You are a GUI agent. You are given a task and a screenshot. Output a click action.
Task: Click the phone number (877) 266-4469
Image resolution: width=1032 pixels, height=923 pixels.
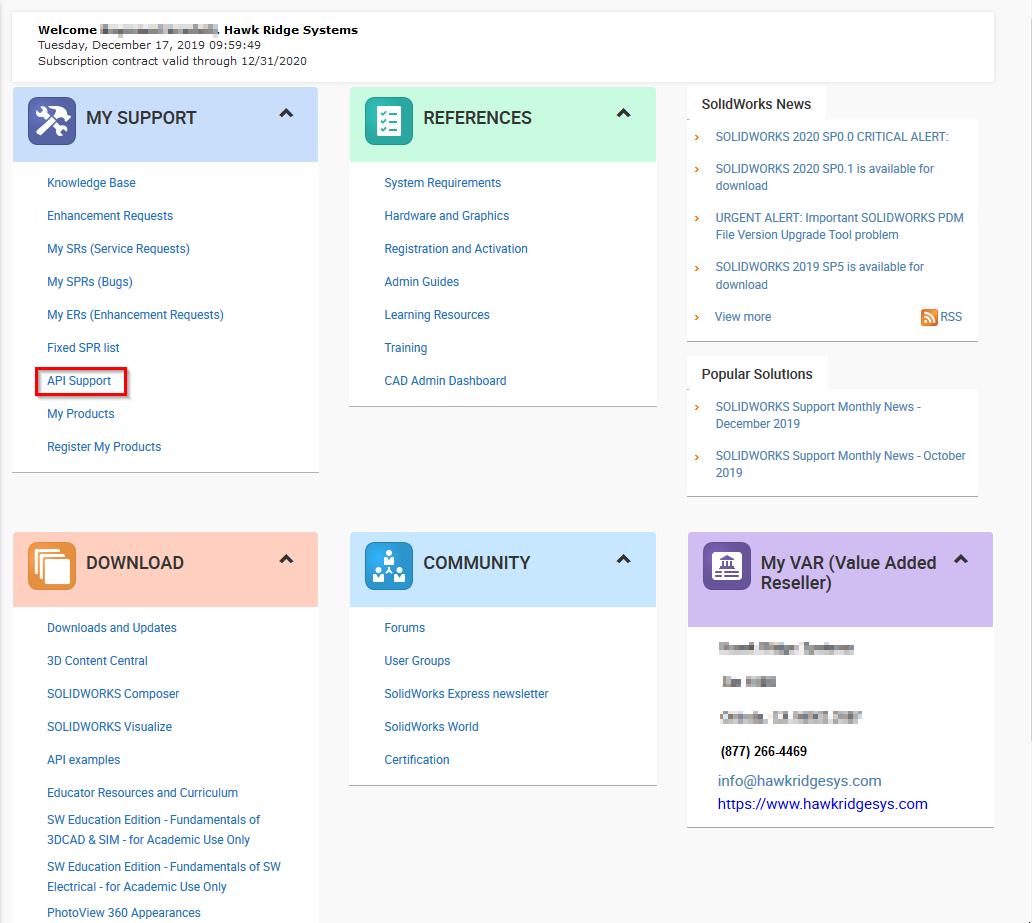(763, 751)
